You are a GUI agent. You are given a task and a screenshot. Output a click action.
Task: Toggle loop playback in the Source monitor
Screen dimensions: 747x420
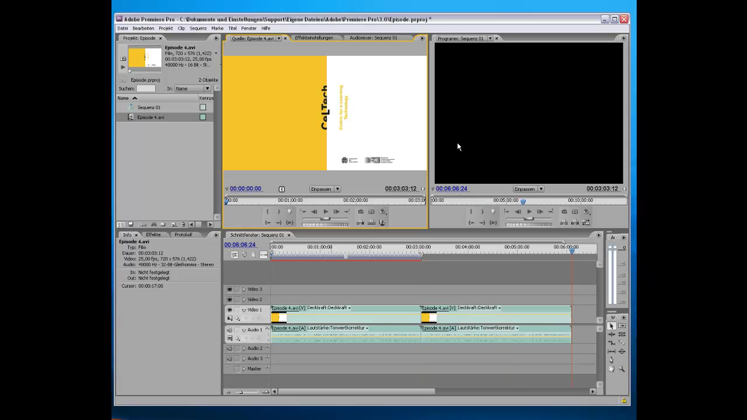pos(361,212)
